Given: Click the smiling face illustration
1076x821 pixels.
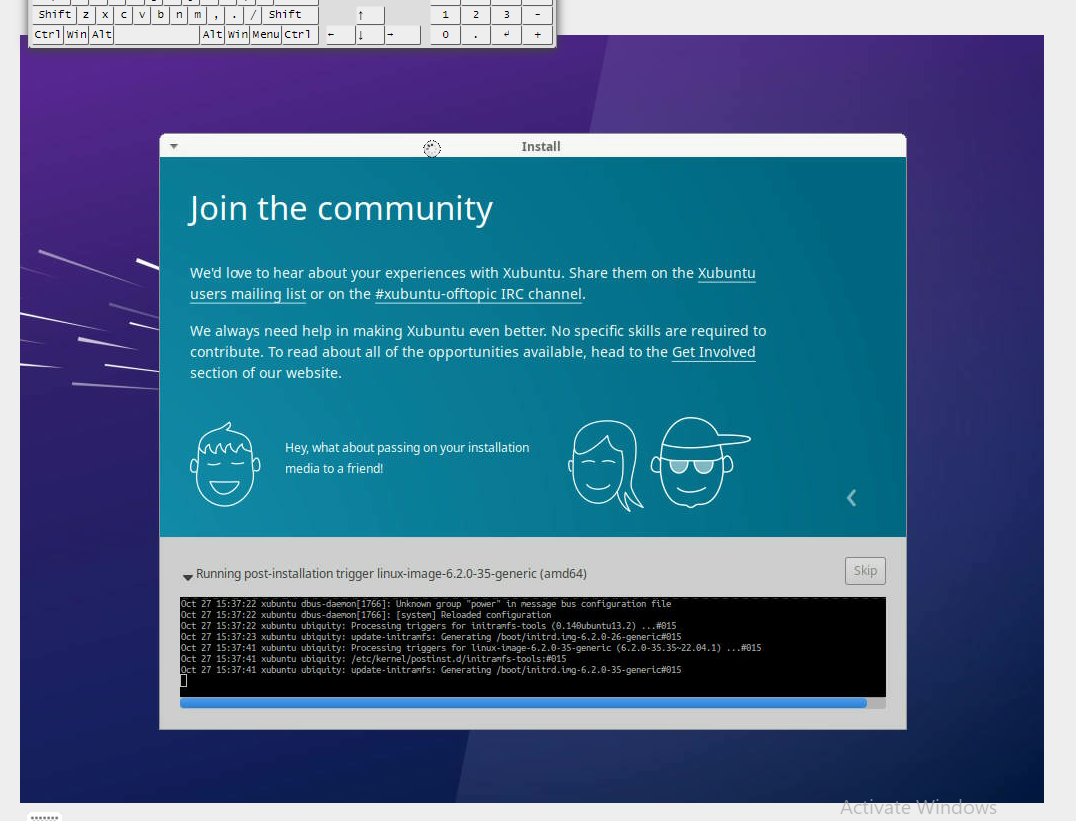Looking at the screenshot, I should click(x=222, y=464).
